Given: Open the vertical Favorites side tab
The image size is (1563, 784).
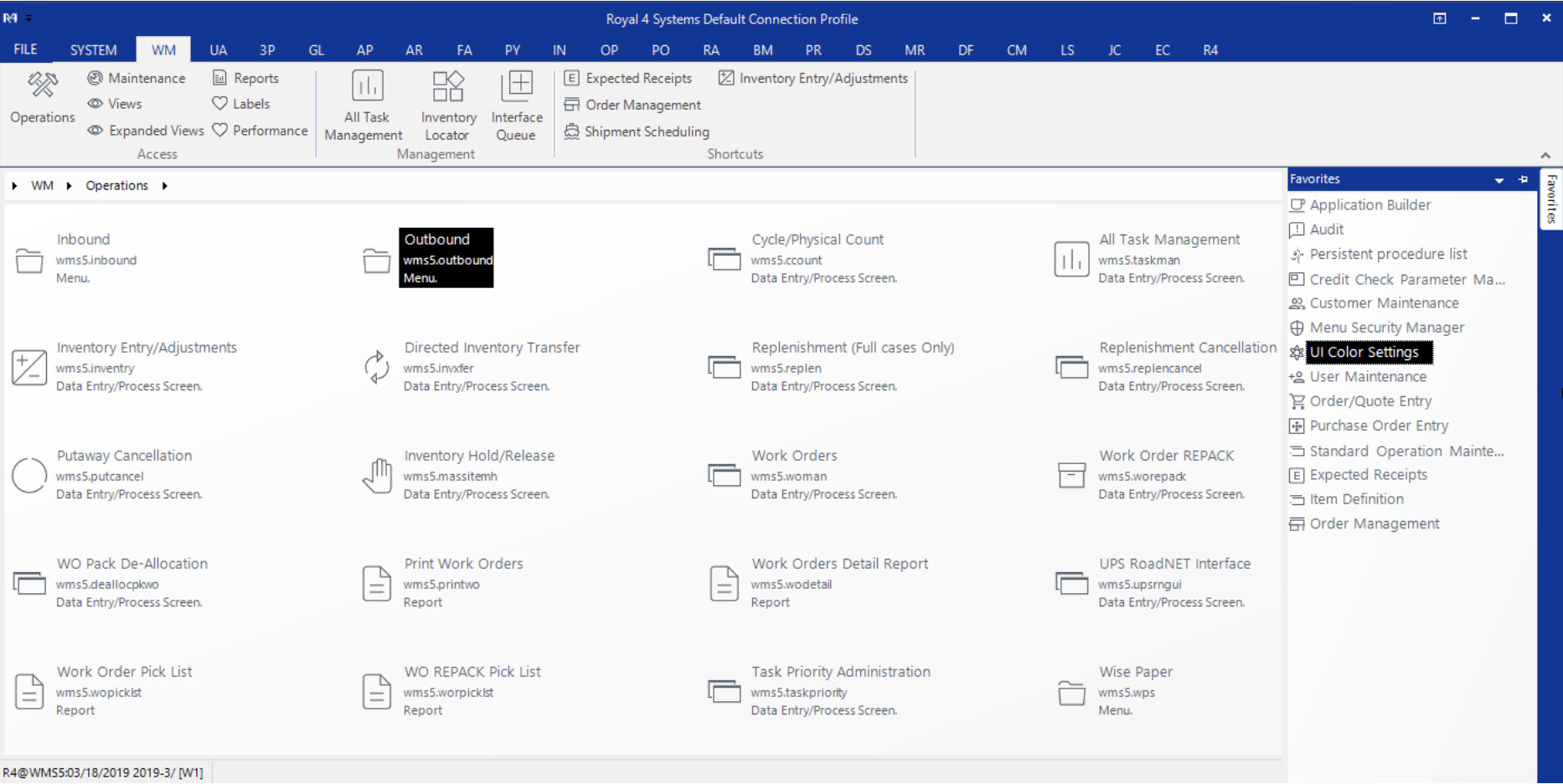Looking at the screenshot, I should click(x=1551, y=199).
